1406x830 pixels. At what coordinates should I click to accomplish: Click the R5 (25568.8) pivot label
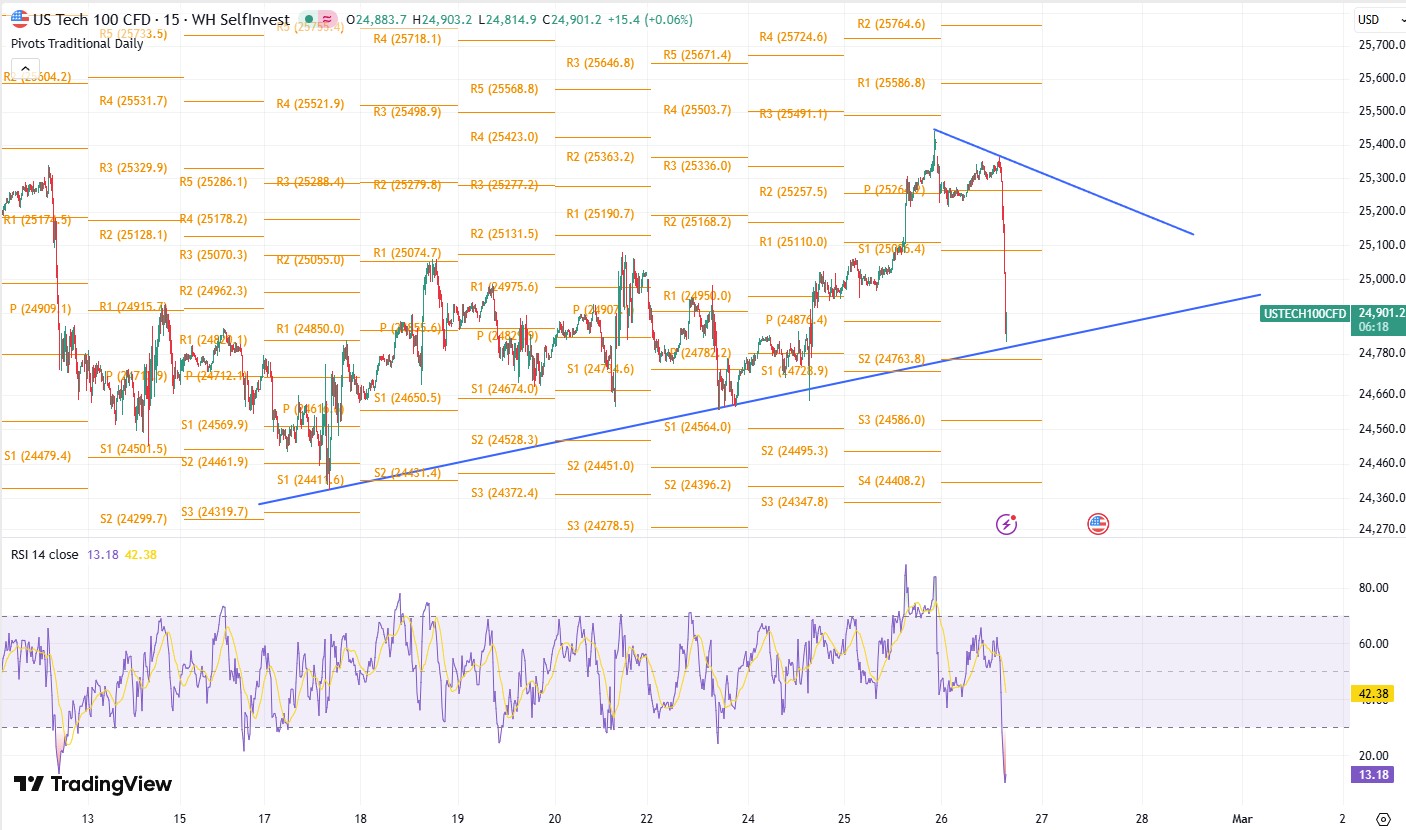click(x=504, y=89)
